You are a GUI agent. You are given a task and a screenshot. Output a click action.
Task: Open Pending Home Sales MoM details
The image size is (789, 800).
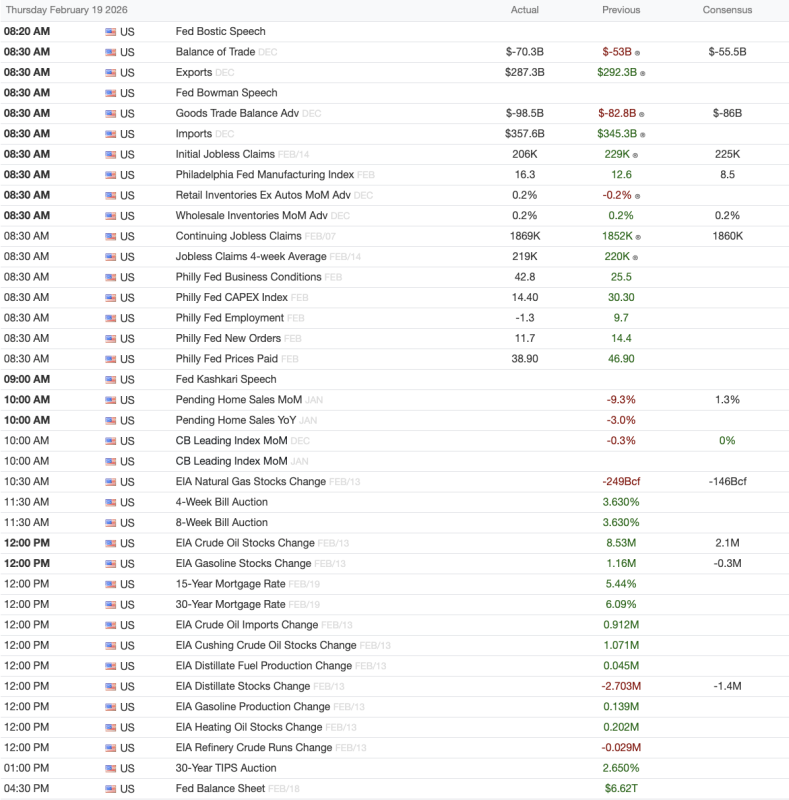coord(238,400)
